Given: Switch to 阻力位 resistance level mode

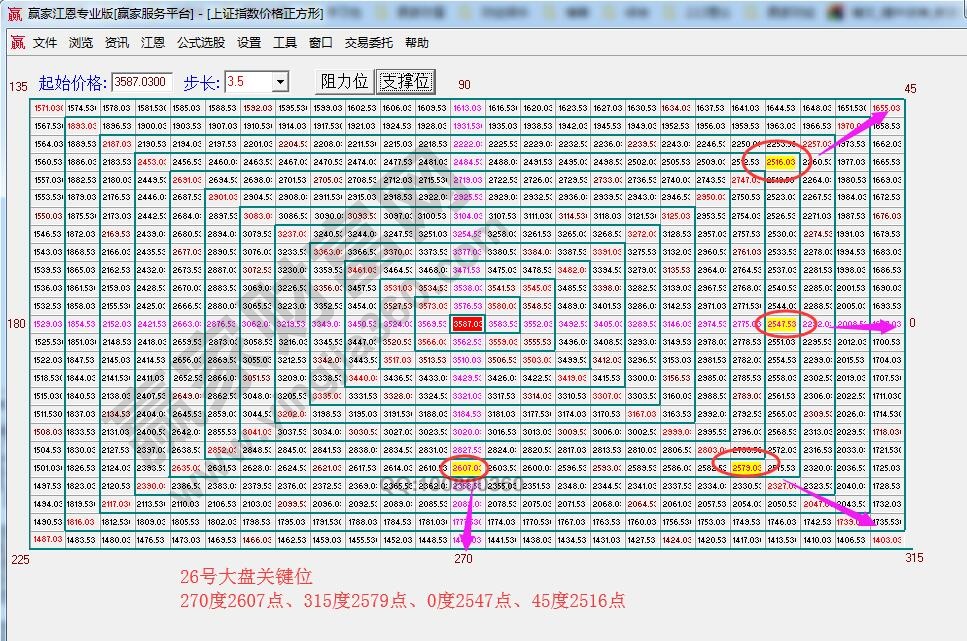Looking at the screenshot, I should coord(344,80).
